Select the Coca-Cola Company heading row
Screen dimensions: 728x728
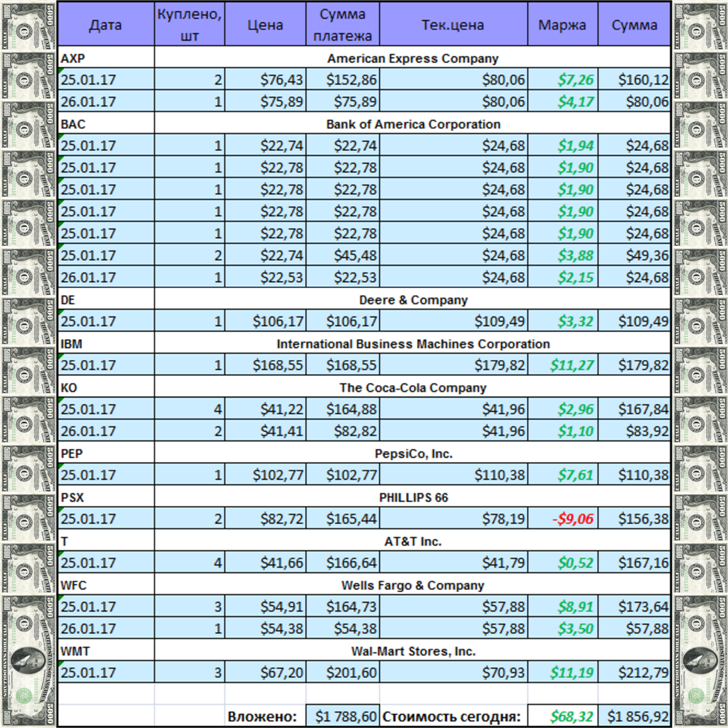coord(412,388)
